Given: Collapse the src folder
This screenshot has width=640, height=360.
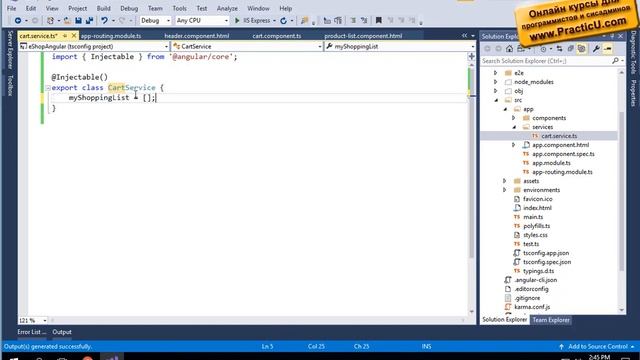Looking at the screenshot, I should (x=496, y=100).
